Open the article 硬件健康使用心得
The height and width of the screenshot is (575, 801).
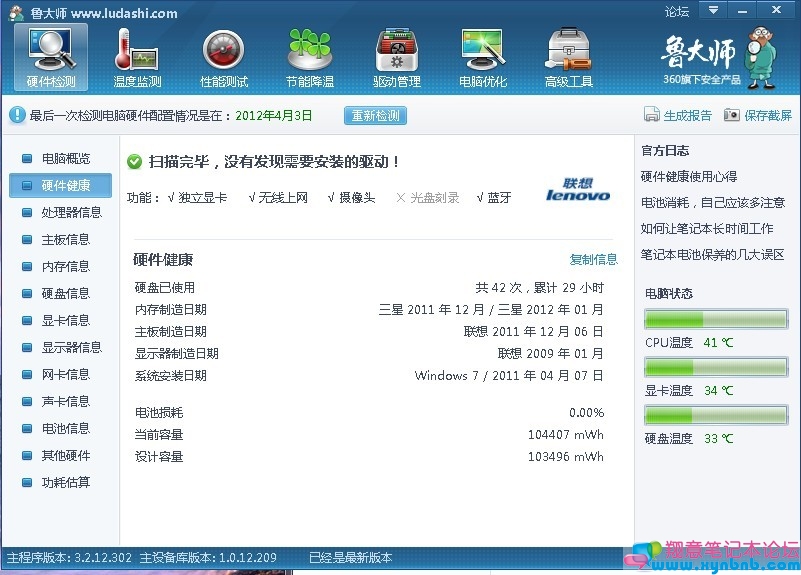(689, 176)
